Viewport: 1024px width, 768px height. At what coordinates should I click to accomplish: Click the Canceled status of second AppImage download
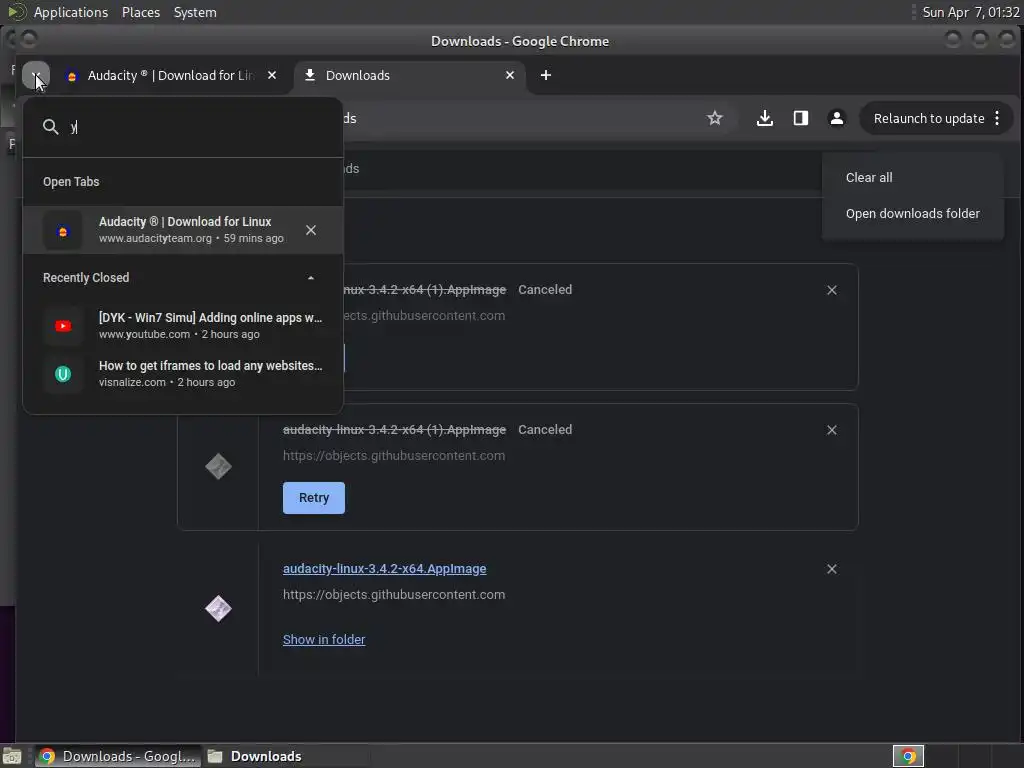click(x=545, y=430)
